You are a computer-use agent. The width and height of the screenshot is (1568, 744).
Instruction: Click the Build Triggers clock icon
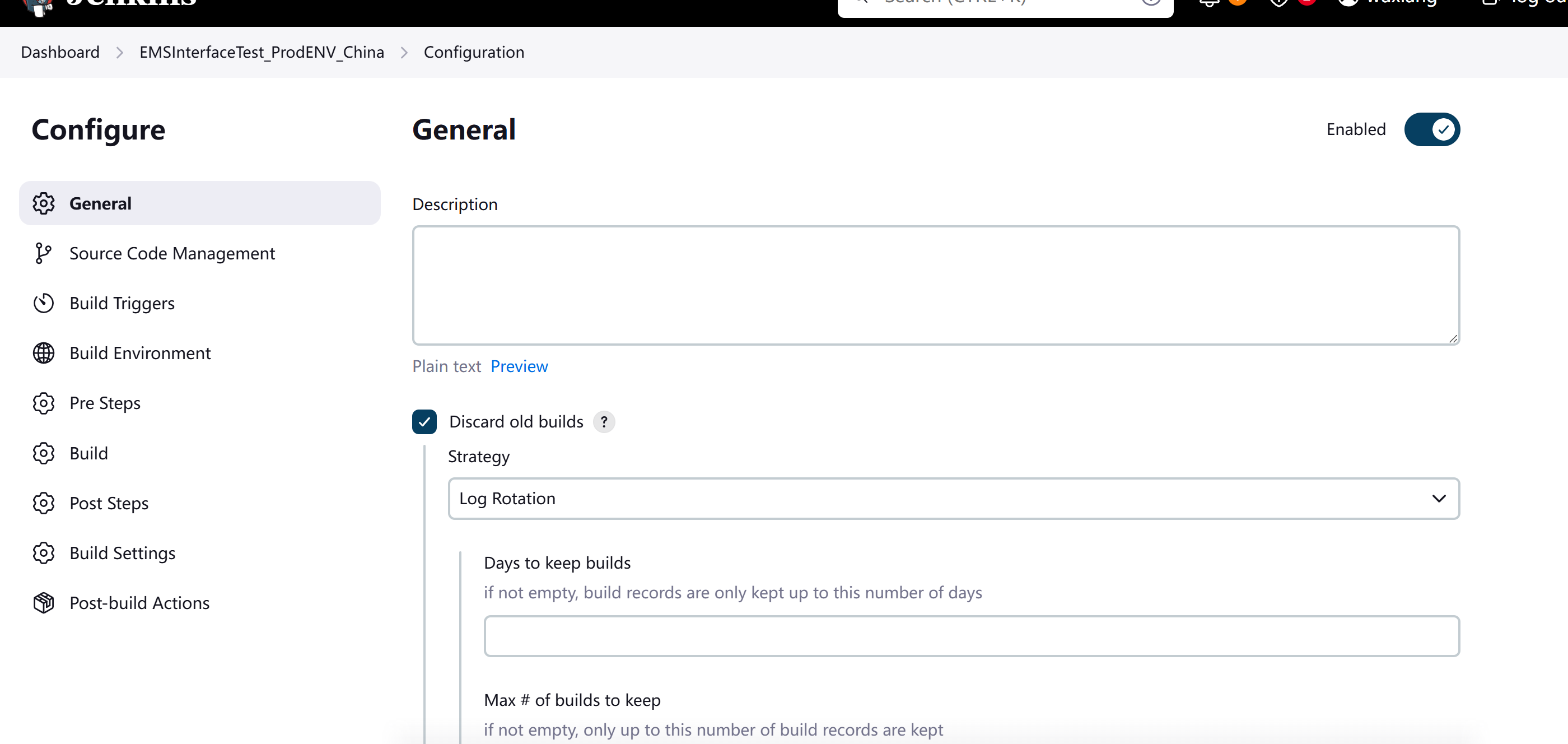tap(44, 303)
